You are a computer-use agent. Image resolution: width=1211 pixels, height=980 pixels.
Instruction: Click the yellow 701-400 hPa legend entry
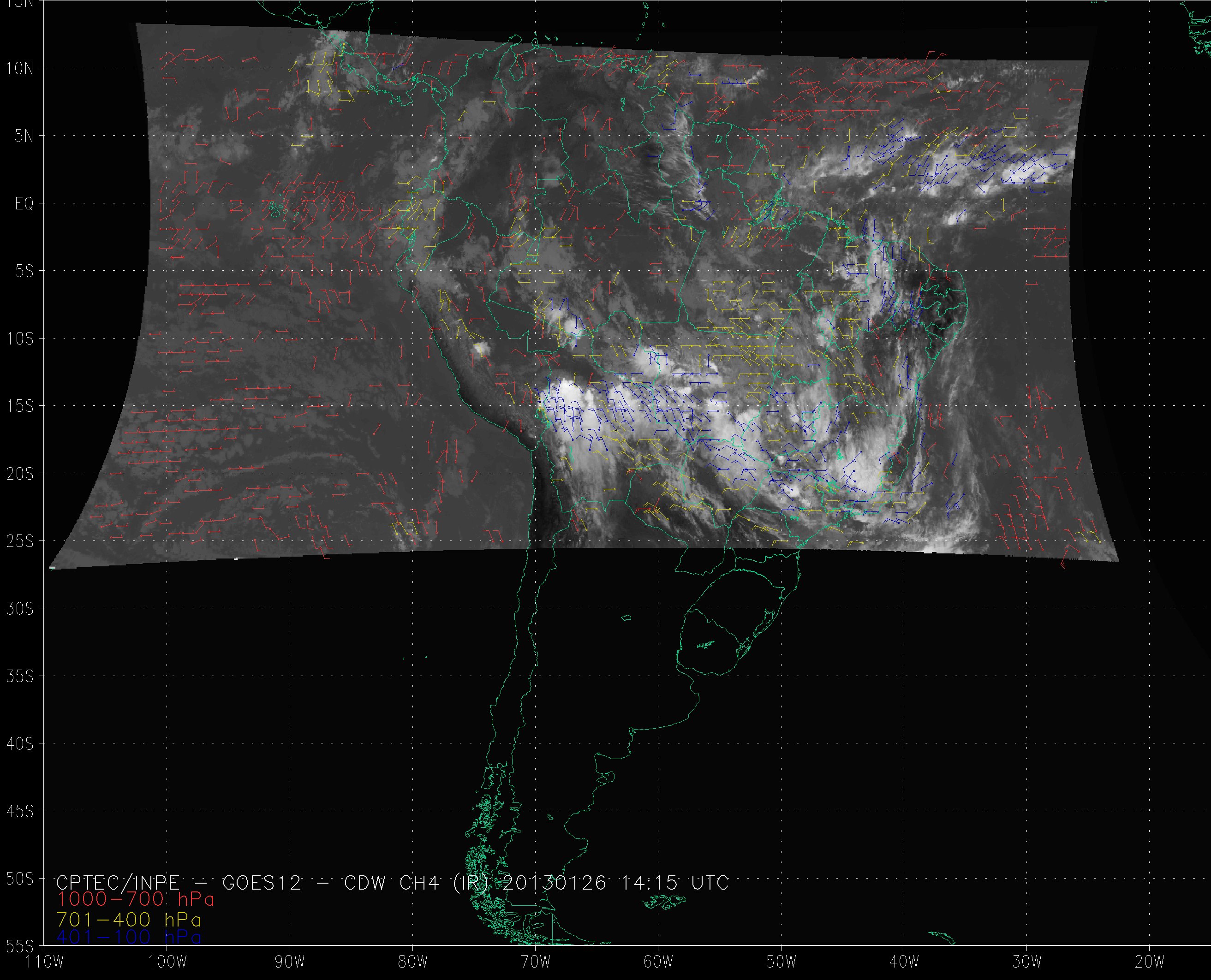pos(129,920)
